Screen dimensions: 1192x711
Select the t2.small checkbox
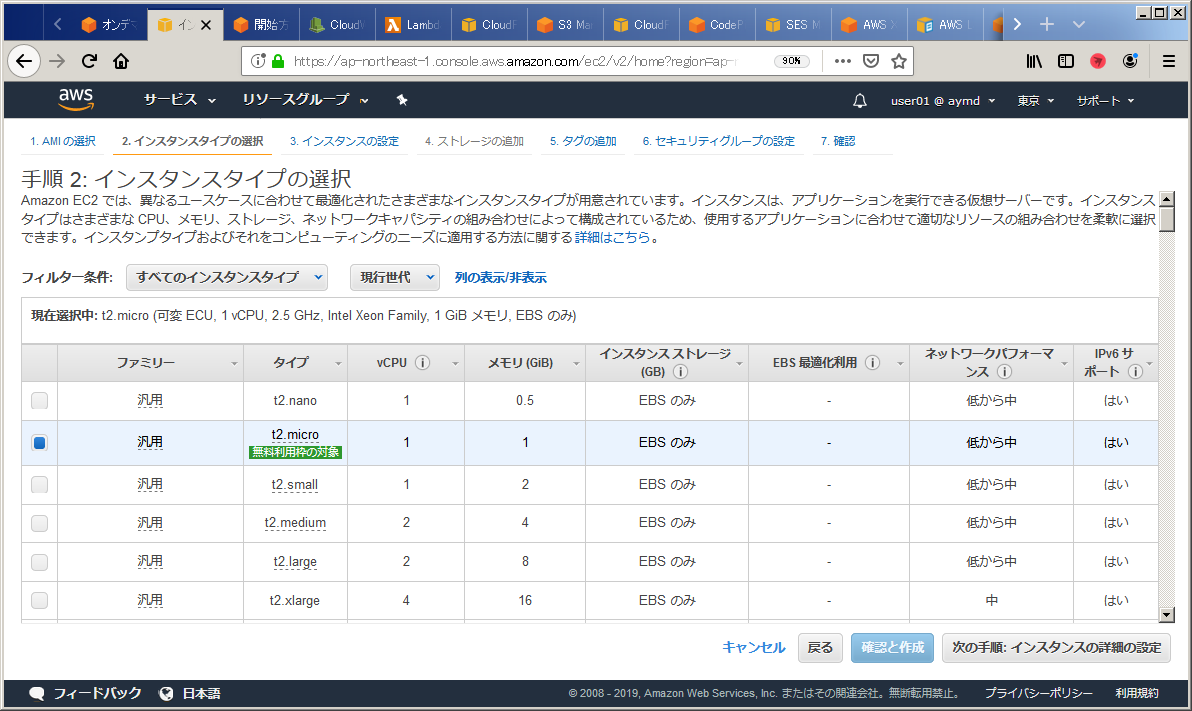40,484
